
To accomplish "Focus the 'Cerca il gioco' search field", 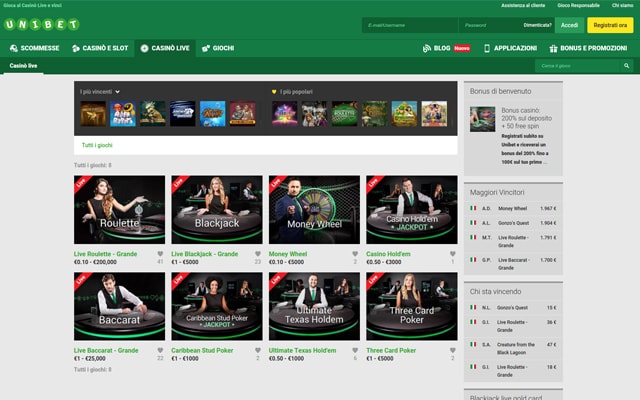I will 578,66.
